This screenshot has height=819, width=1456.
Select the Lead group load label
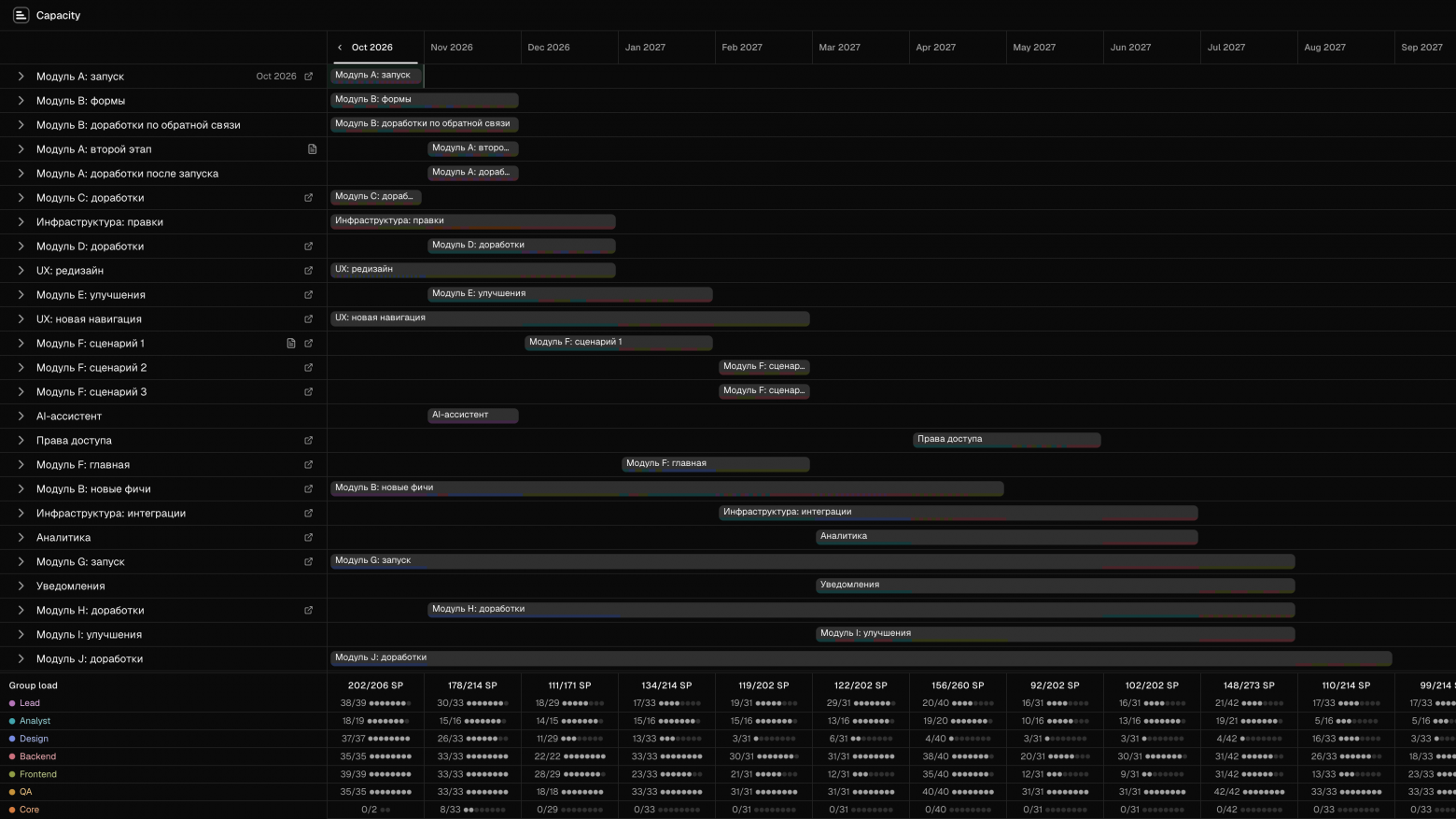click(x=30, y=703)
